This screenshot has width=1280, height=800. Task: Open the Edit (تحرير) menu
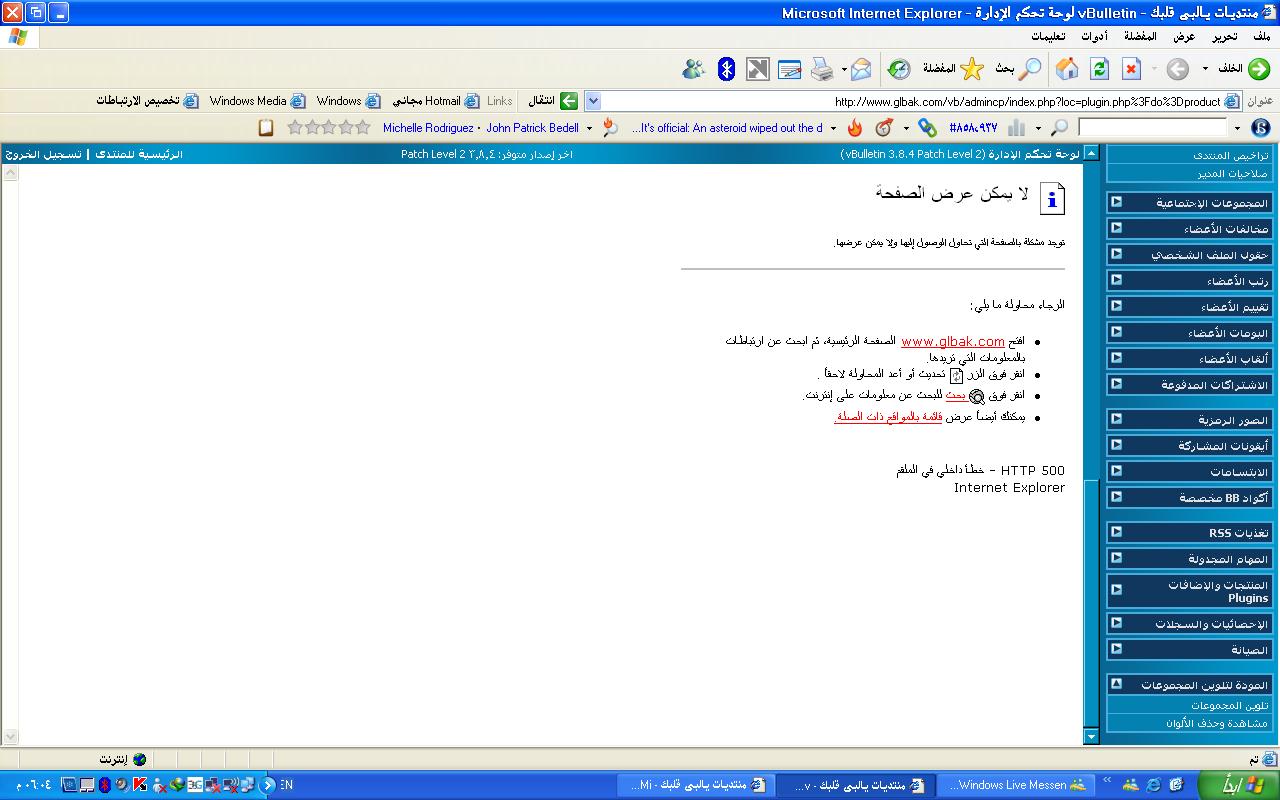[x=1225, y=37]
